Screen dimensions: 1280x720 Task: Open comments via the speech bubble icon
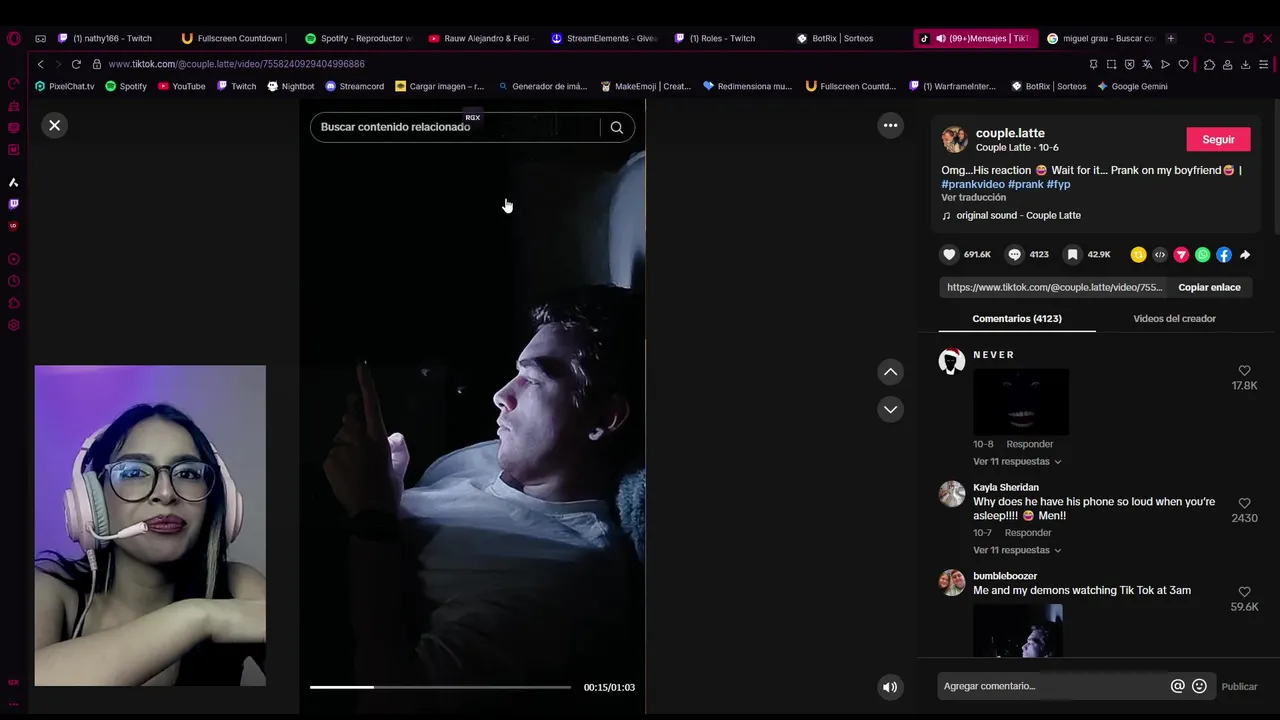[x=1015, y=255]
